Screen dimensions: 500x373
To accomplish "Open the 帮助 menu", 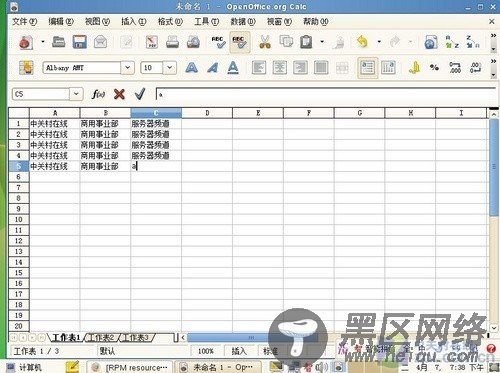I will (316, 22).
